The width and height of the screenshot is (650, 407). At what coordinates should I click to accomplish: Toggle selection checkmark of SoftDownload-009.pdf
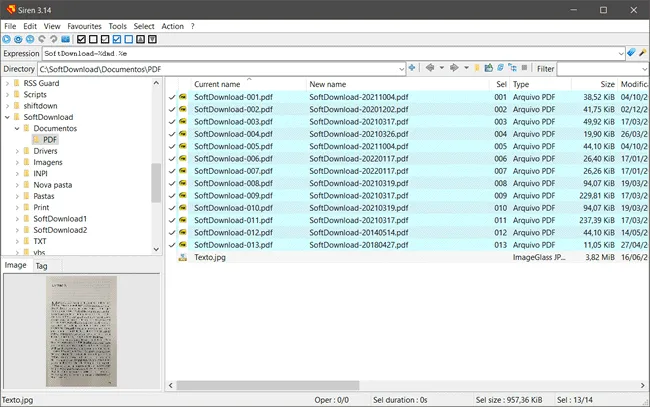tap(172, 196)
